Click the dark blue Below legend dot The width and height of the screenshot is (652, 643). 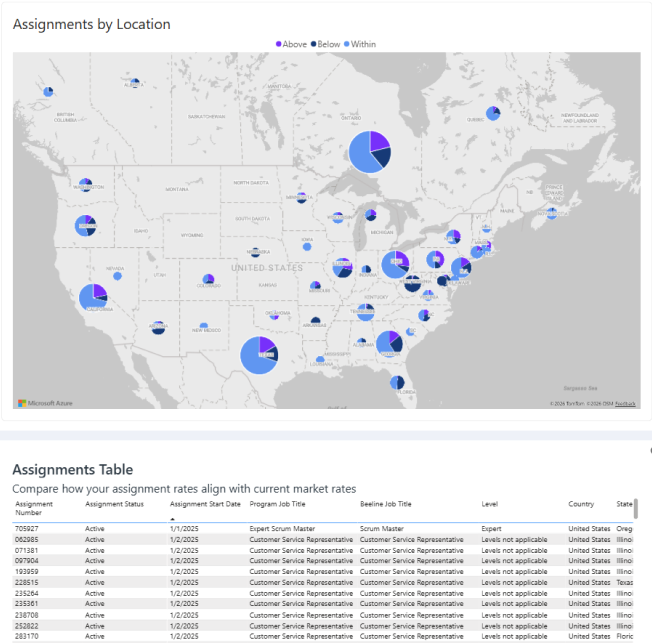click(x=314, y=44)
